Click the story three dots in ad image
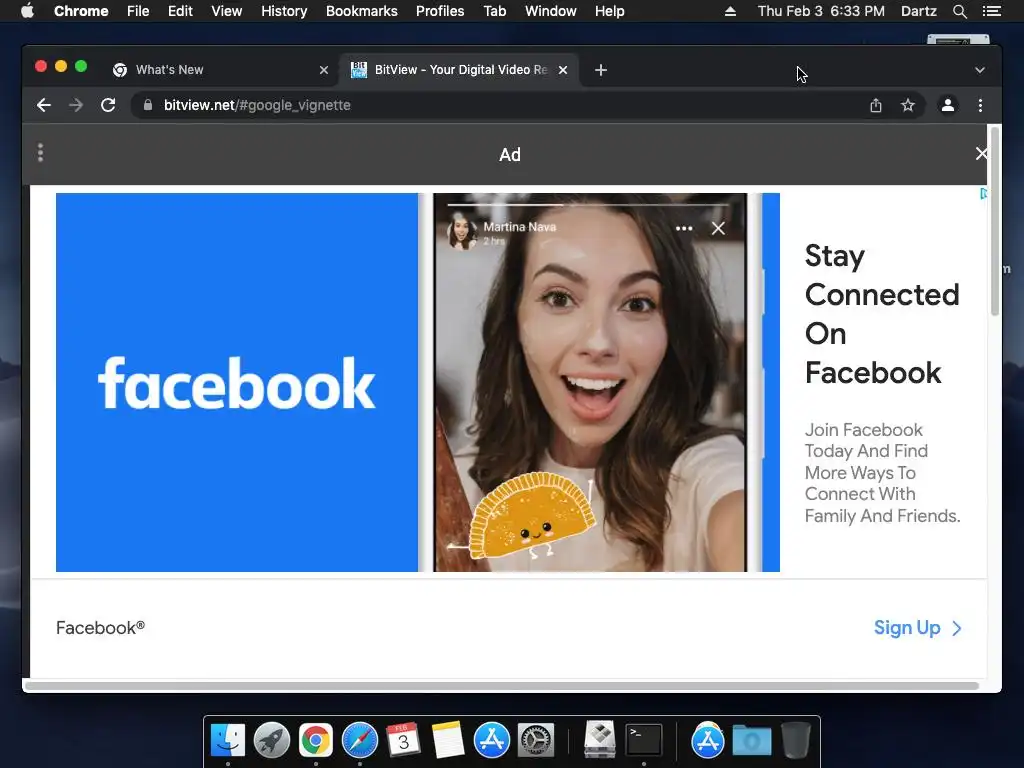 [x=684, y=228]
